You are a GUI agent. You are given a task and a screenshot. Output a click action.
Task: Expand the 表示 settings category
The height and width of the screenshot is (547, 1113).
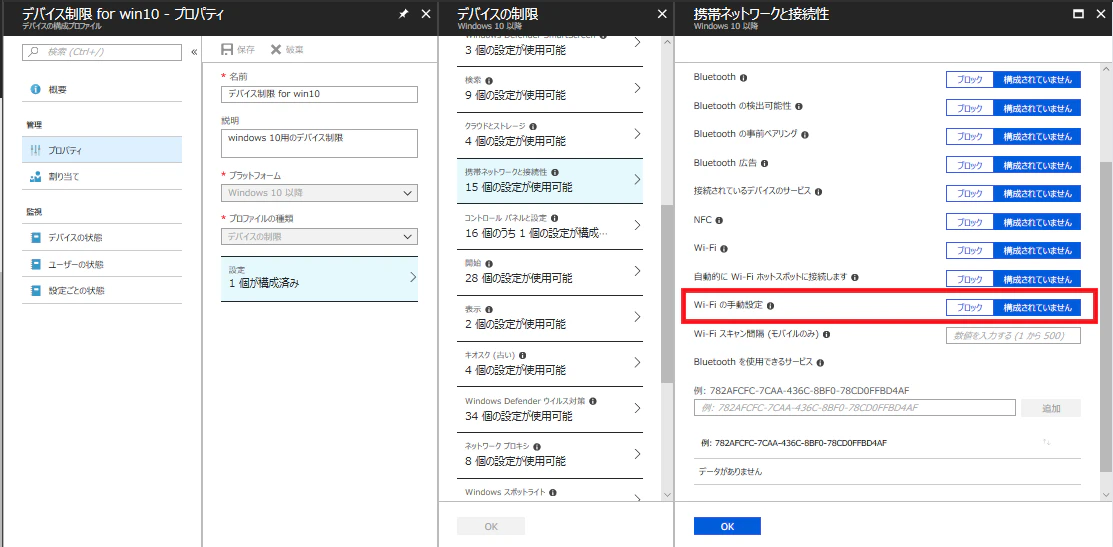[549, 317]
